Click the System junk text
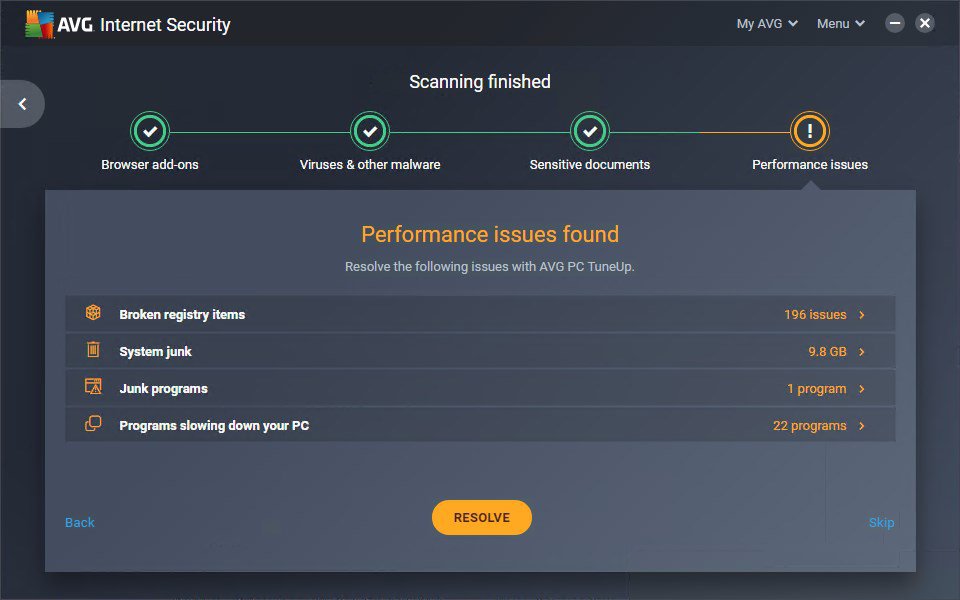This screenshot has width=960, height=600. [x=156, y=351]
